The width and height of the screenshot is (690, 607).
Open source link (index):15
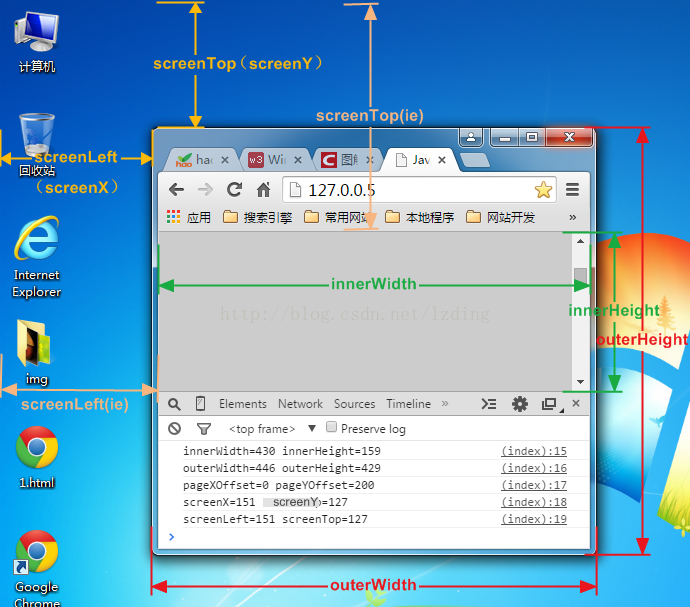click(x=534, y=451)
